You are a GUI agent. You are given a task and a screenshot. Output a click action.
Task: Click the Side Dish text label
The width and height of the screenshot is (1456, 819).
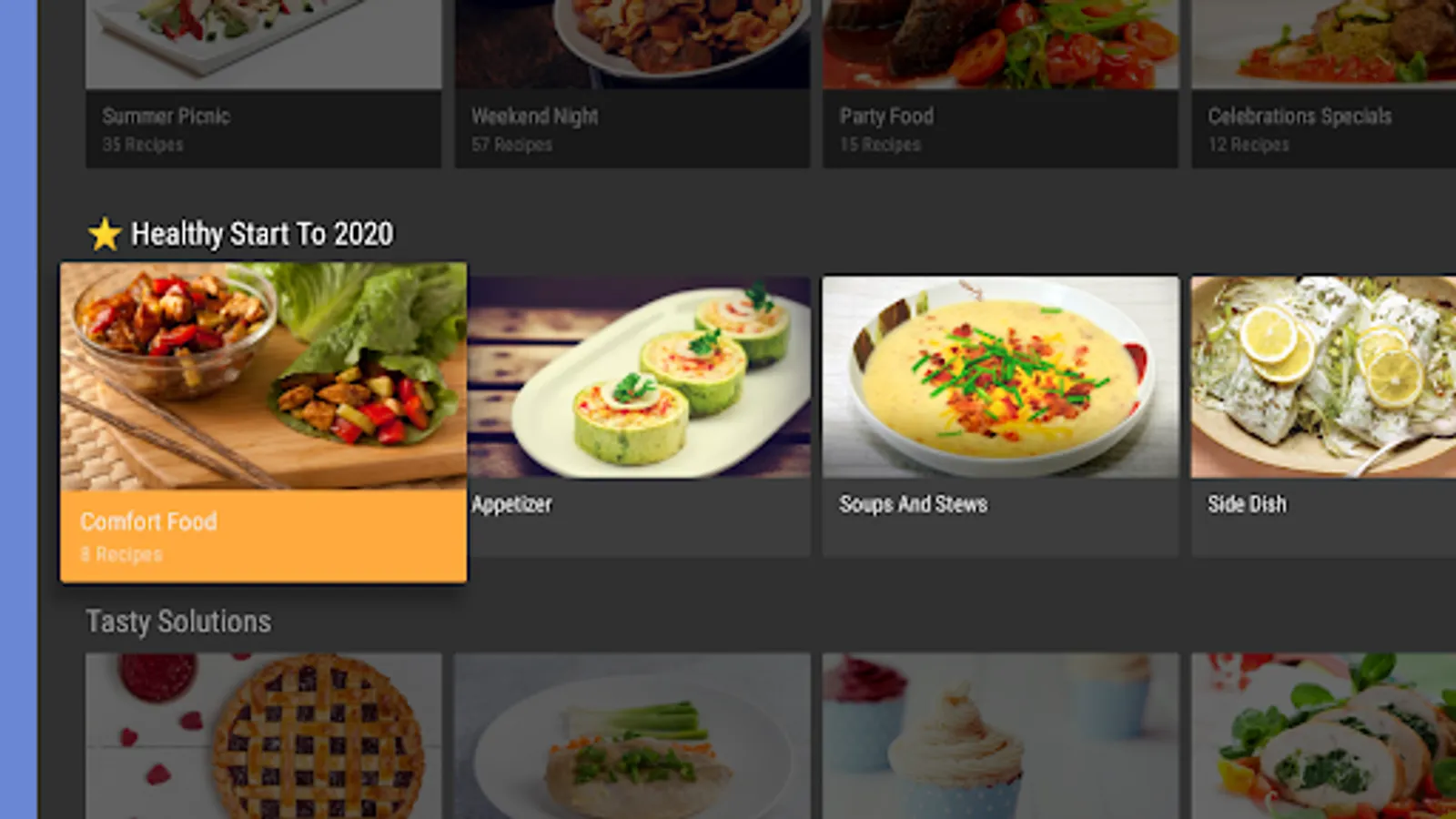(1247, 504)
